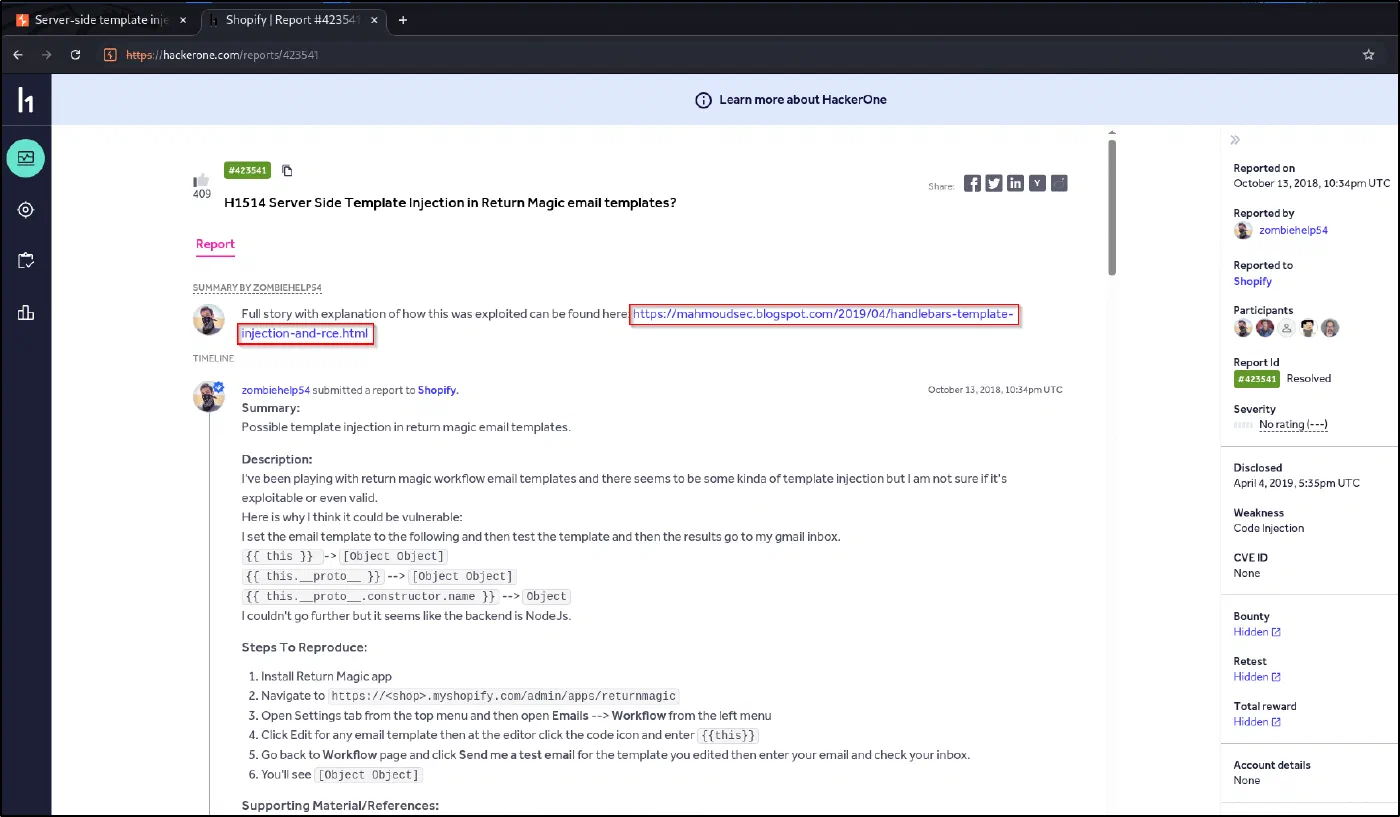Click the severity rating bar beside No rating
1400x817 pixels.
tap(1243, 425)
